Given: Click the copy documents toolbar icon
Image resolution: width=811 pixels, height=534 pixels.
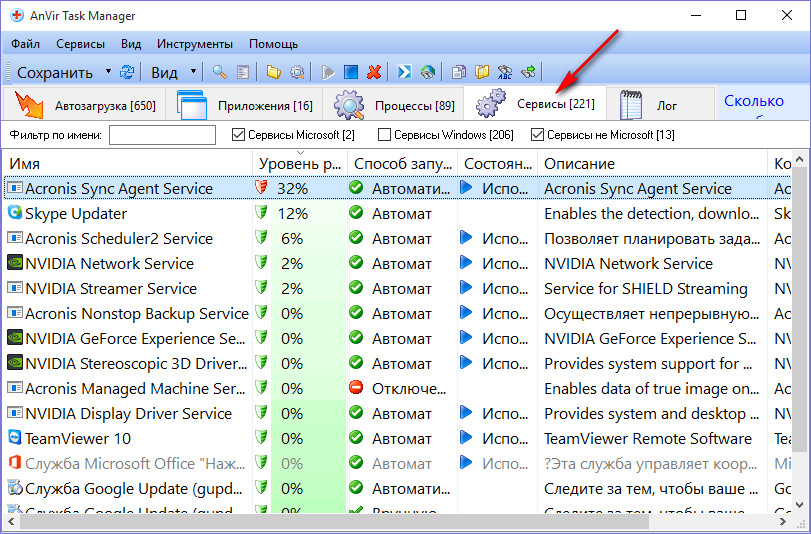Looking at the screenshot, I should click(459, 72).
